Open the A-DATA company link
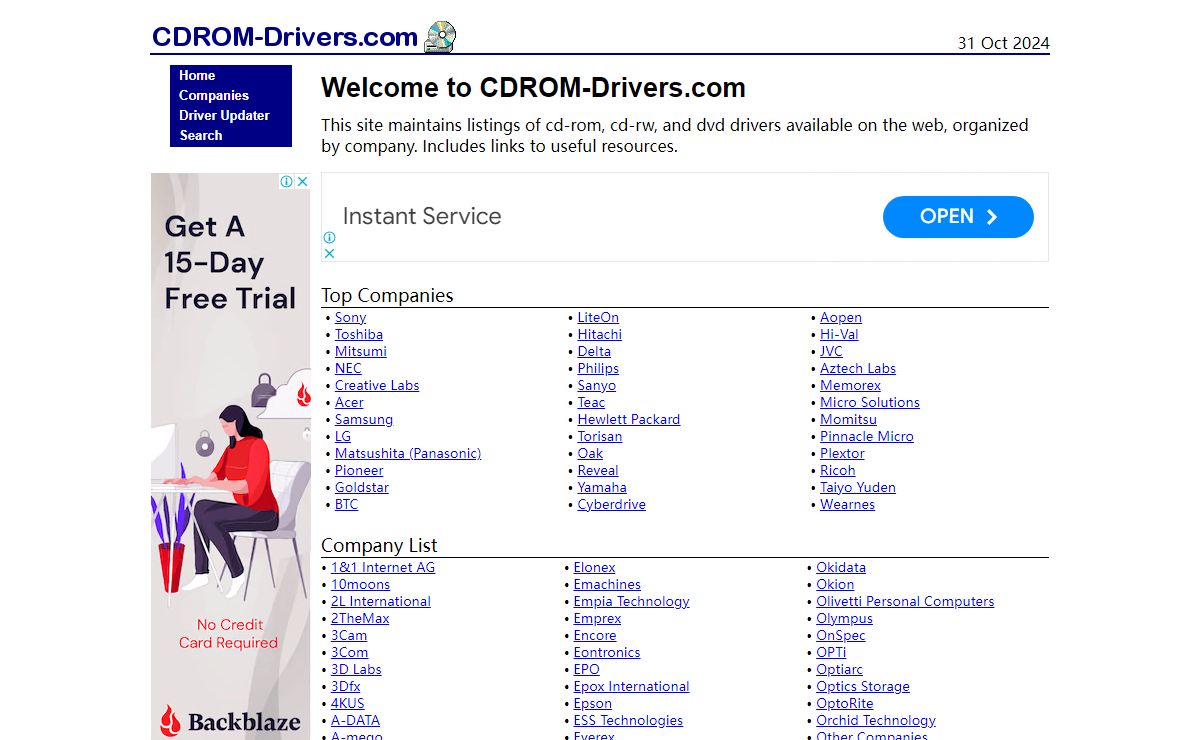Image resolution: width=1200 pixels, height=740 pixels. pos(355,720)
